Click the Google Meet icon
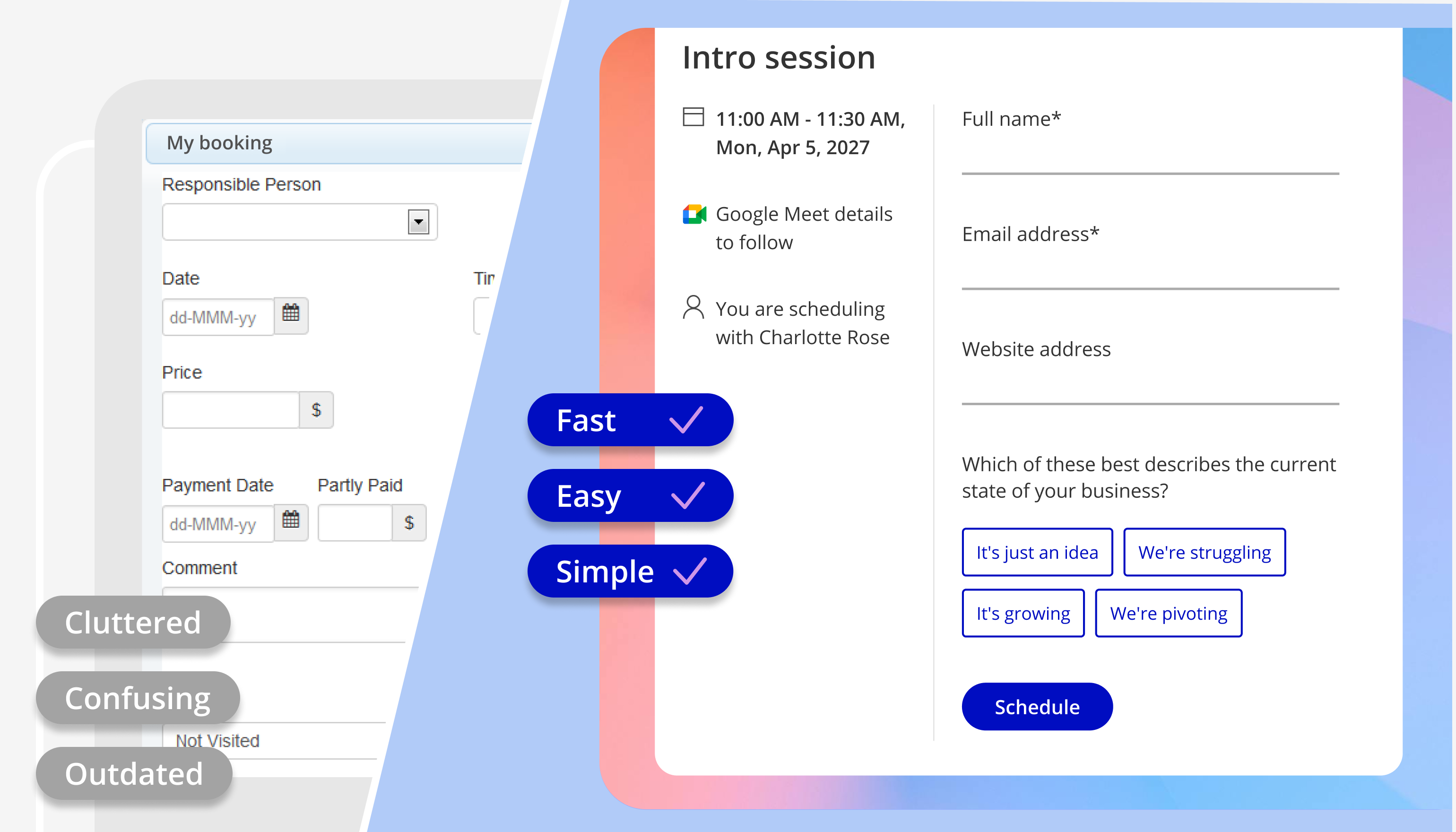The width and height of the screenshot is (1456, 832). [x=694, y=214]
